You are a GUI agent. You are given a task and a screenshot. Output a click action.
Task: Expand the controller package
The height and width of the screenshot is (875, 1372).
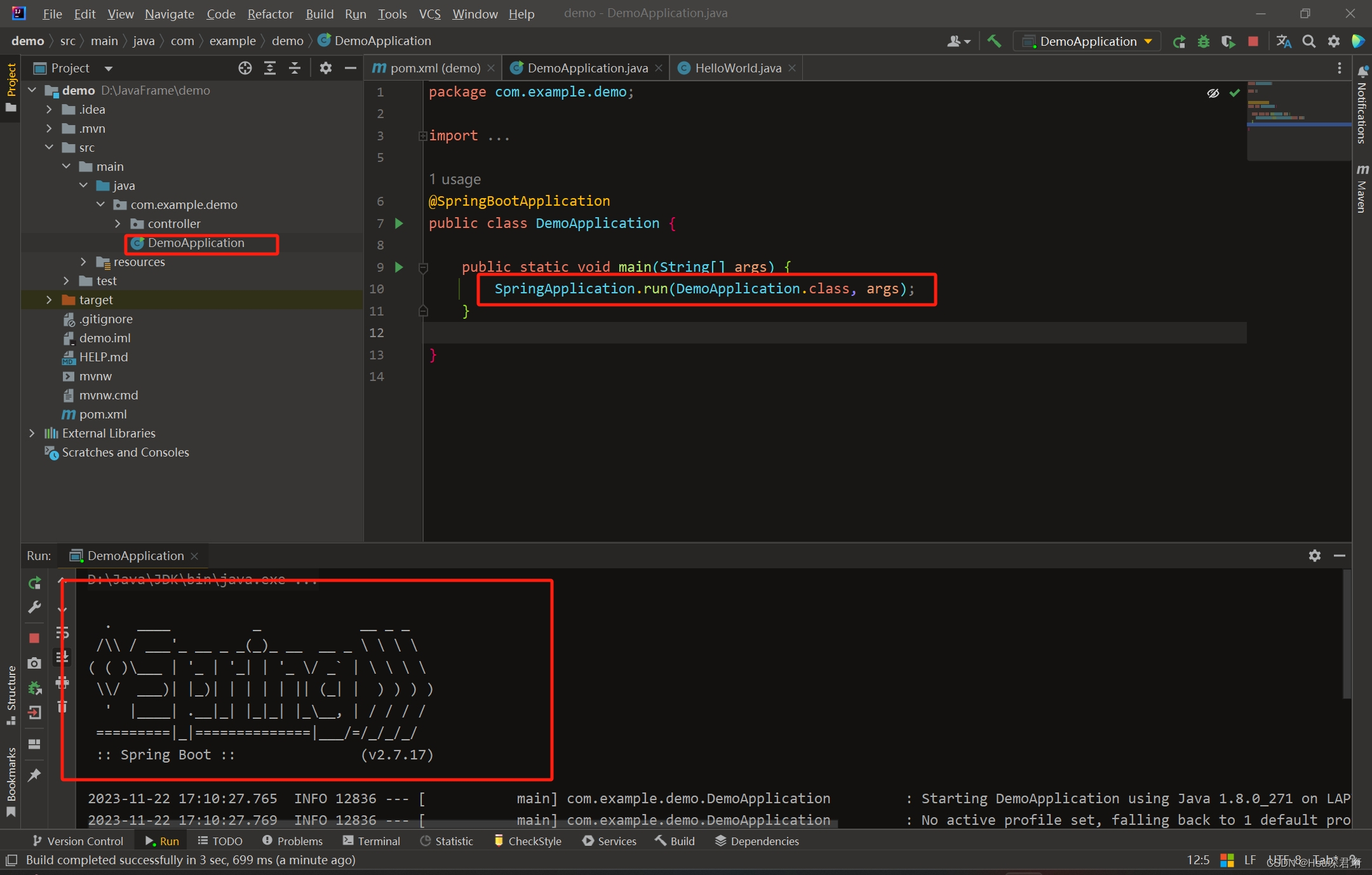[118, 224]
